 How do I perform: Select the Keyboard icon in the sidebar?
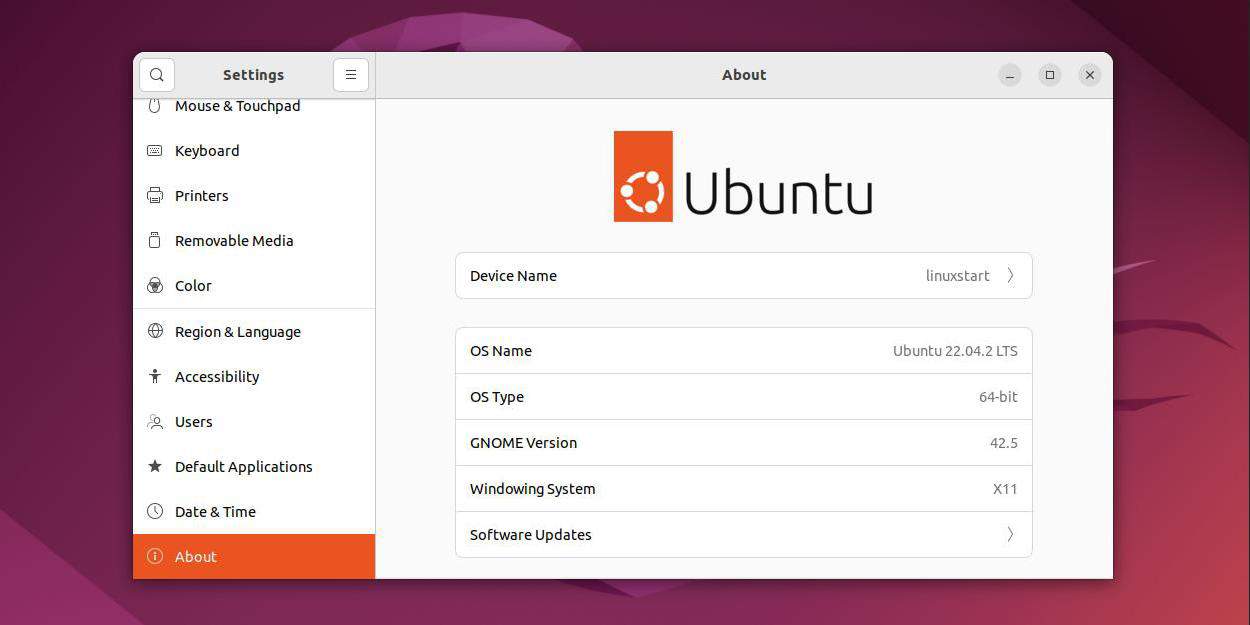tap(155, 151)
